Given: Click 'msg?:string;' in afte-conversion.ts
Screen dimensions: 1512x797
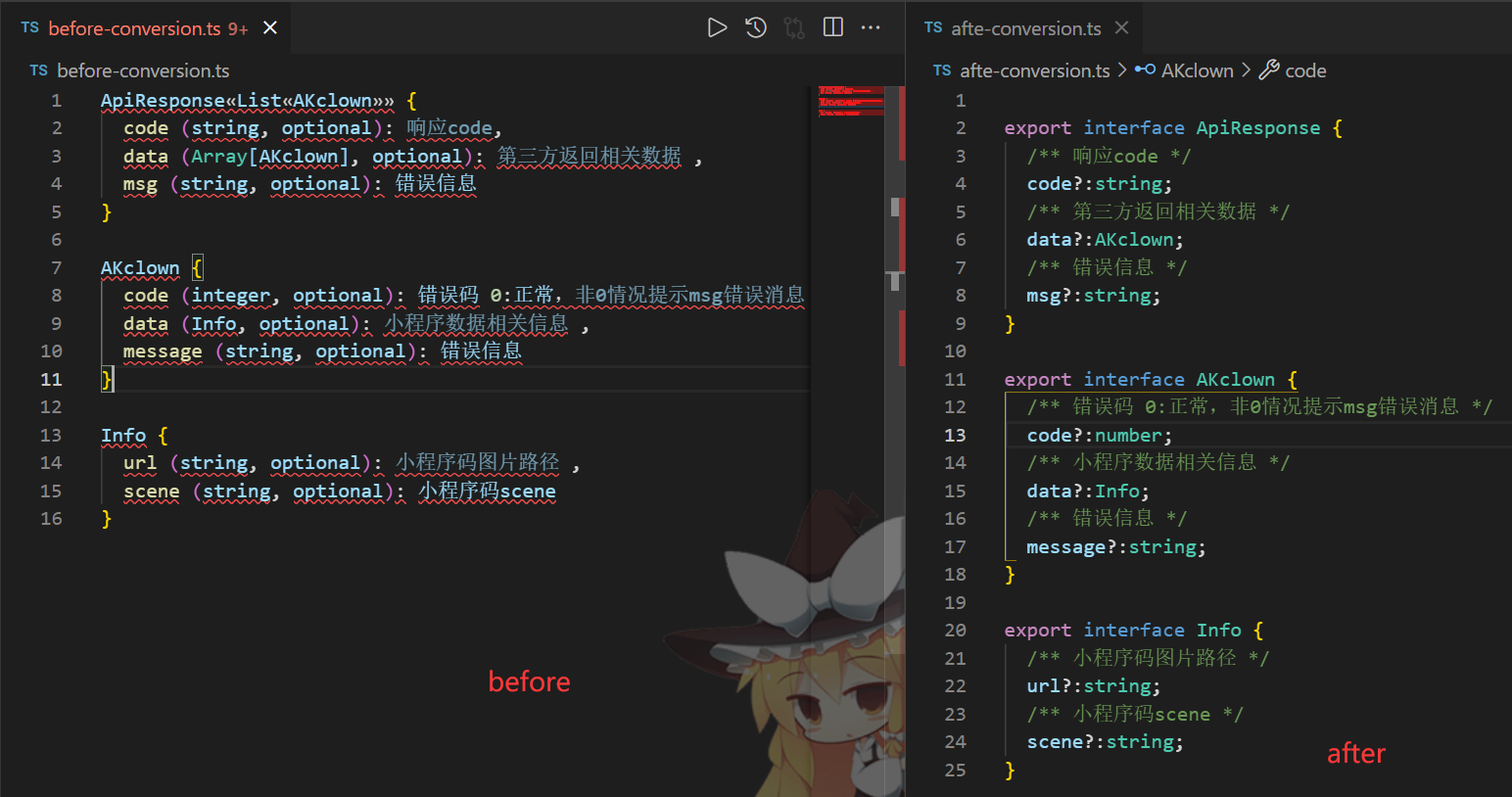Looking at the screenshot, I should coord(1094,296).
